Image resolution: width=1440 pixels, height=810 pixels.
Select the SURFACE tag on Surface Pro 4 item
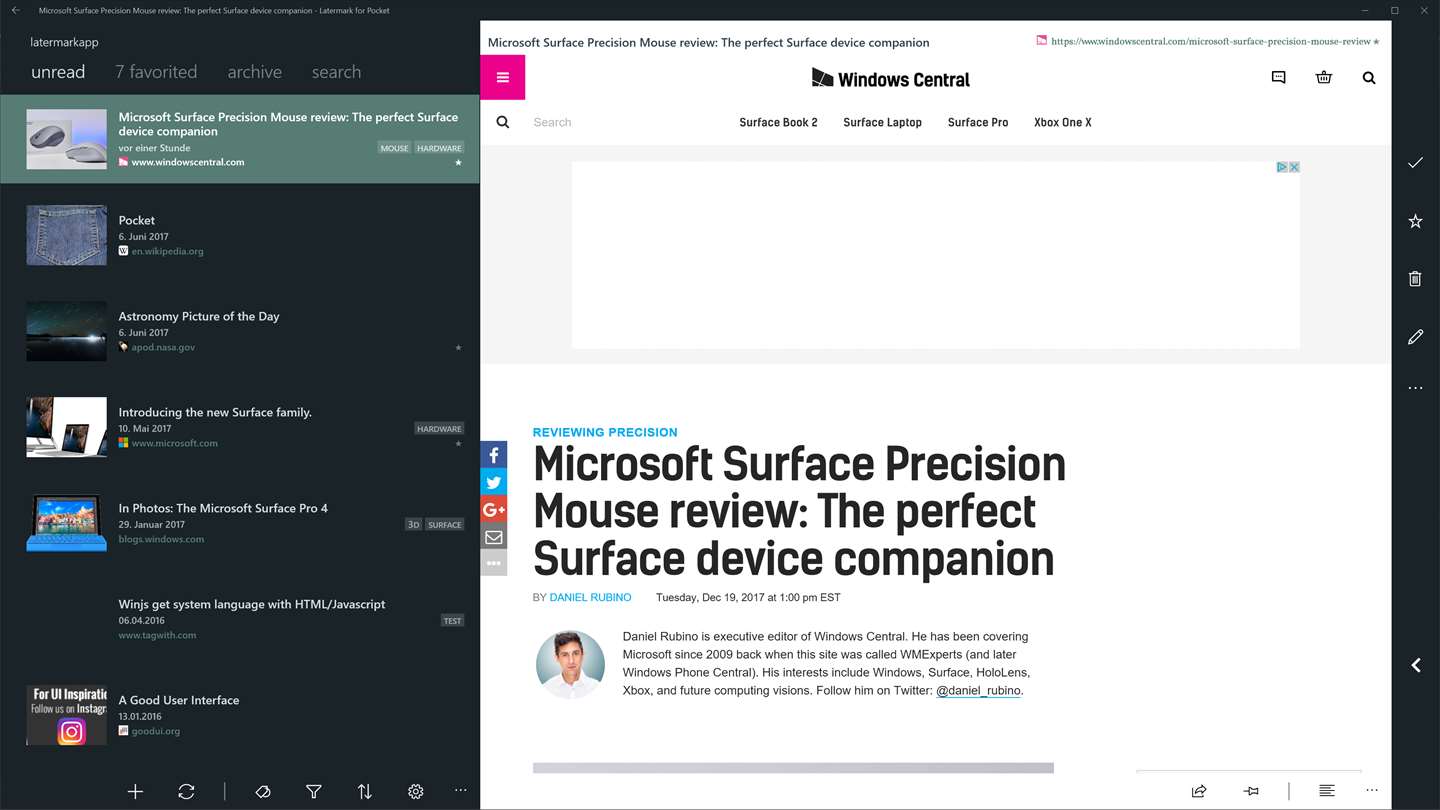pyautogui.click(x=445, y=524)
